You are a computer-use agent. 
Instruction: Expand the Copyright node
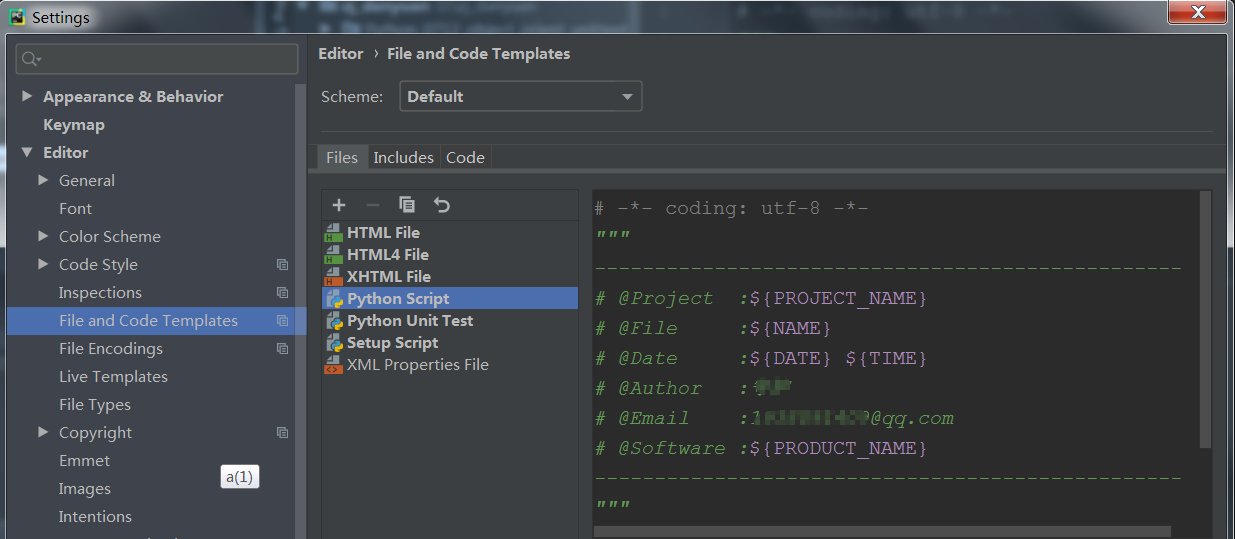pos(43,432)
